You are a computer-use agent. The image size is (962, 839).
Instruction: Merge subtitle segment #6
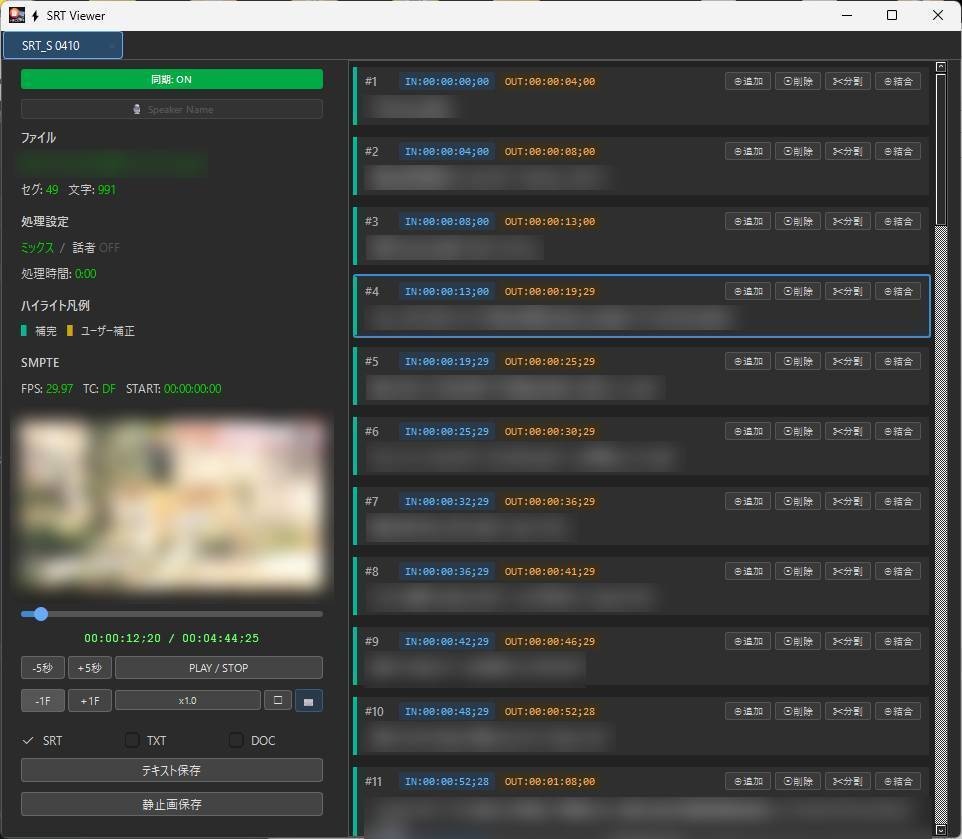click(x=898, y=431)
